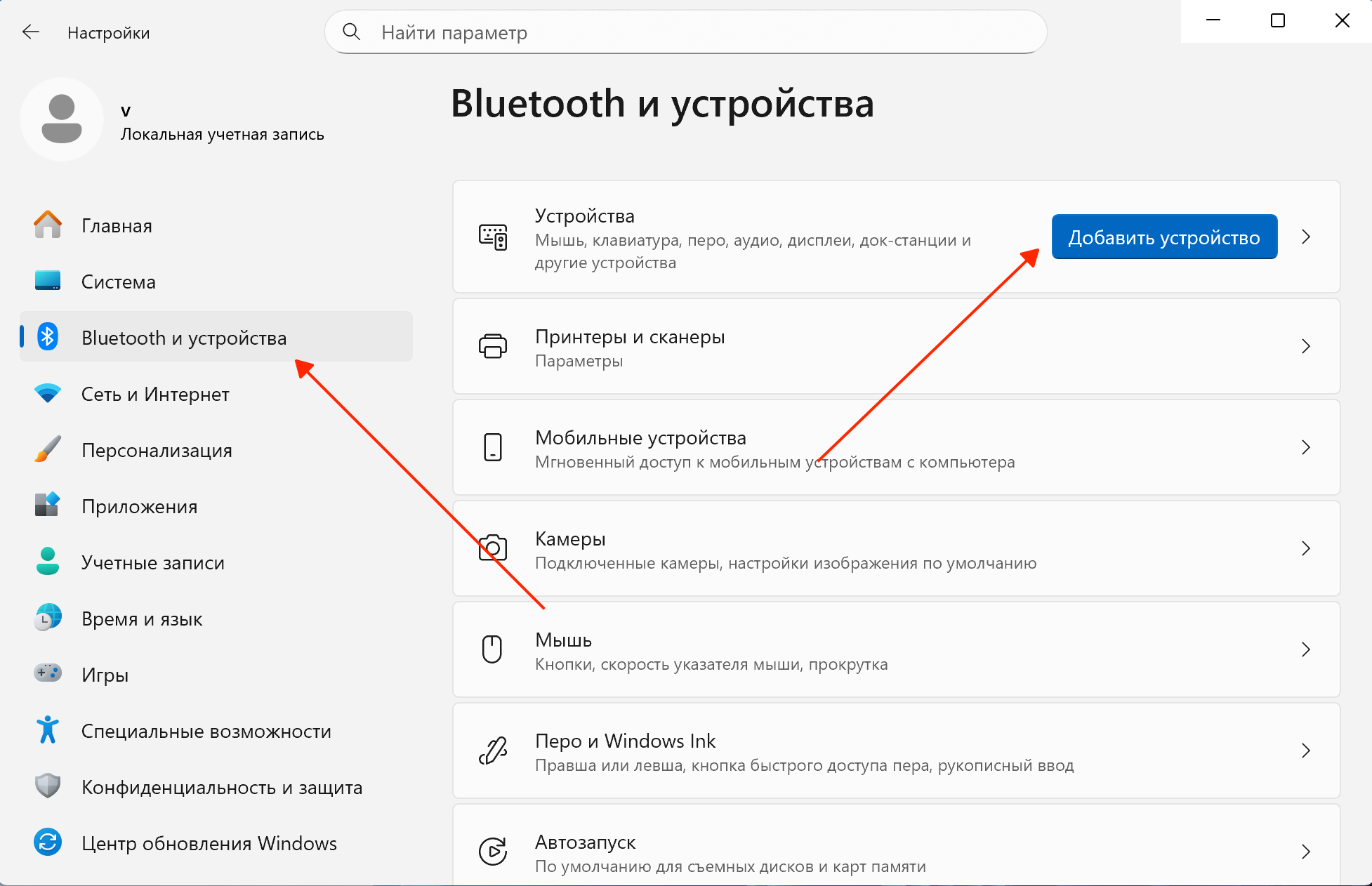The width and height of the screenshot is (1372, 886).
Task: Open Специальные возможности section
Action: 216,731
